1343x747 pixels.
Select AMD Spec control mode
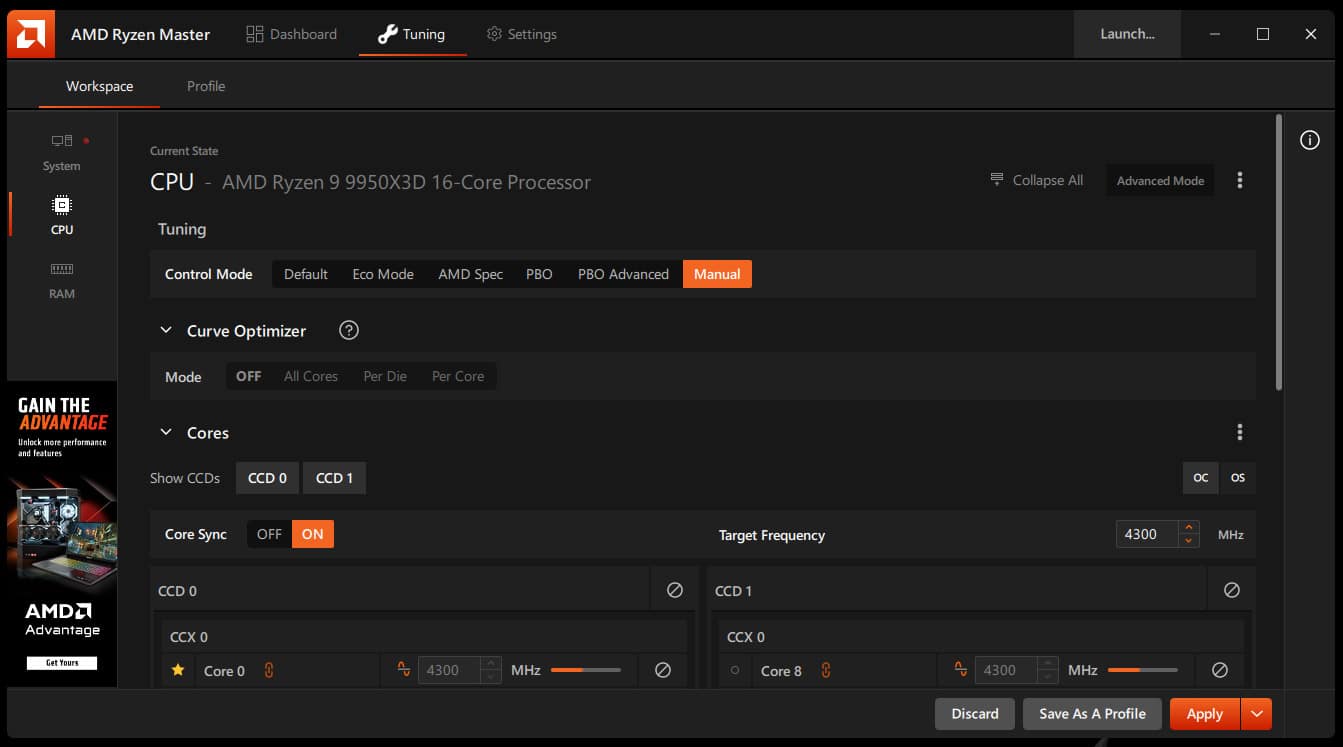[x=470, y=274]
